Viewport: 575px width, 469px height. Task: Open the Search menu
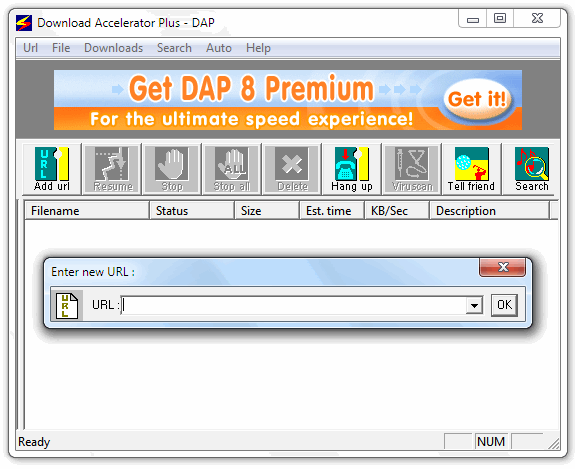(x=174, y=48)
